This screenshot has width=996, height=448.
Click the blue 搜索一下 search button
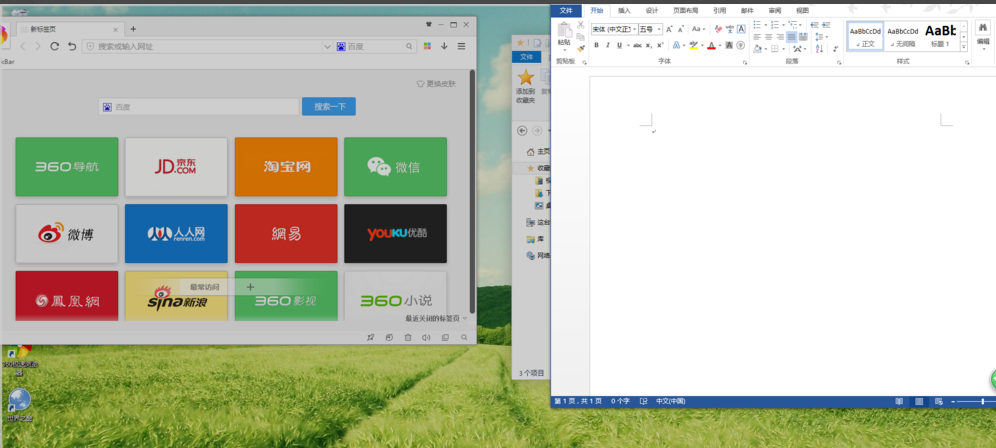[x=328, y=106]
